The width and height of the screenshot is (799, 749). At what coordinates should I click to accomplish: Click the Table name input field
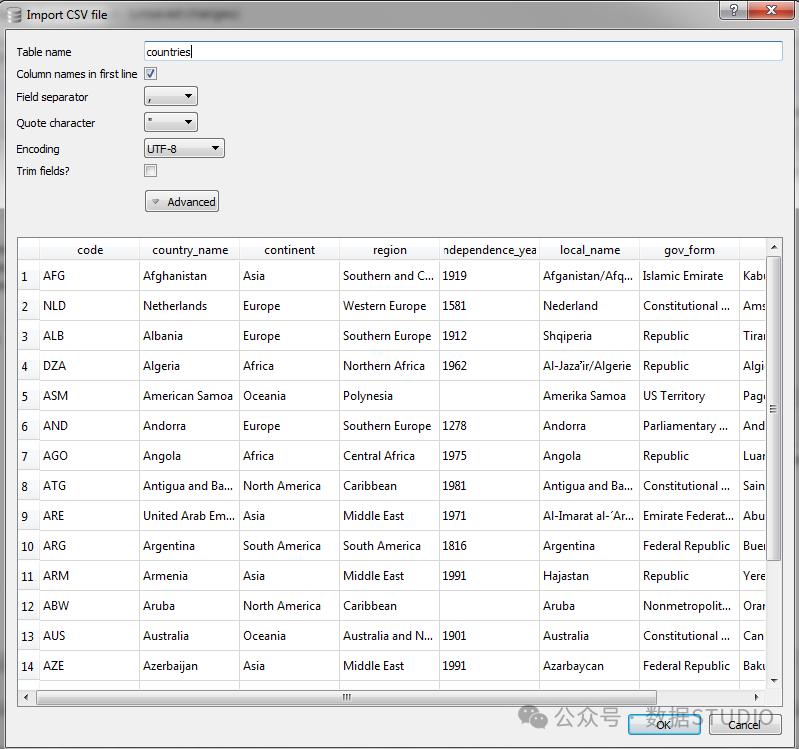pyautogui.click(x=463, y=51)
